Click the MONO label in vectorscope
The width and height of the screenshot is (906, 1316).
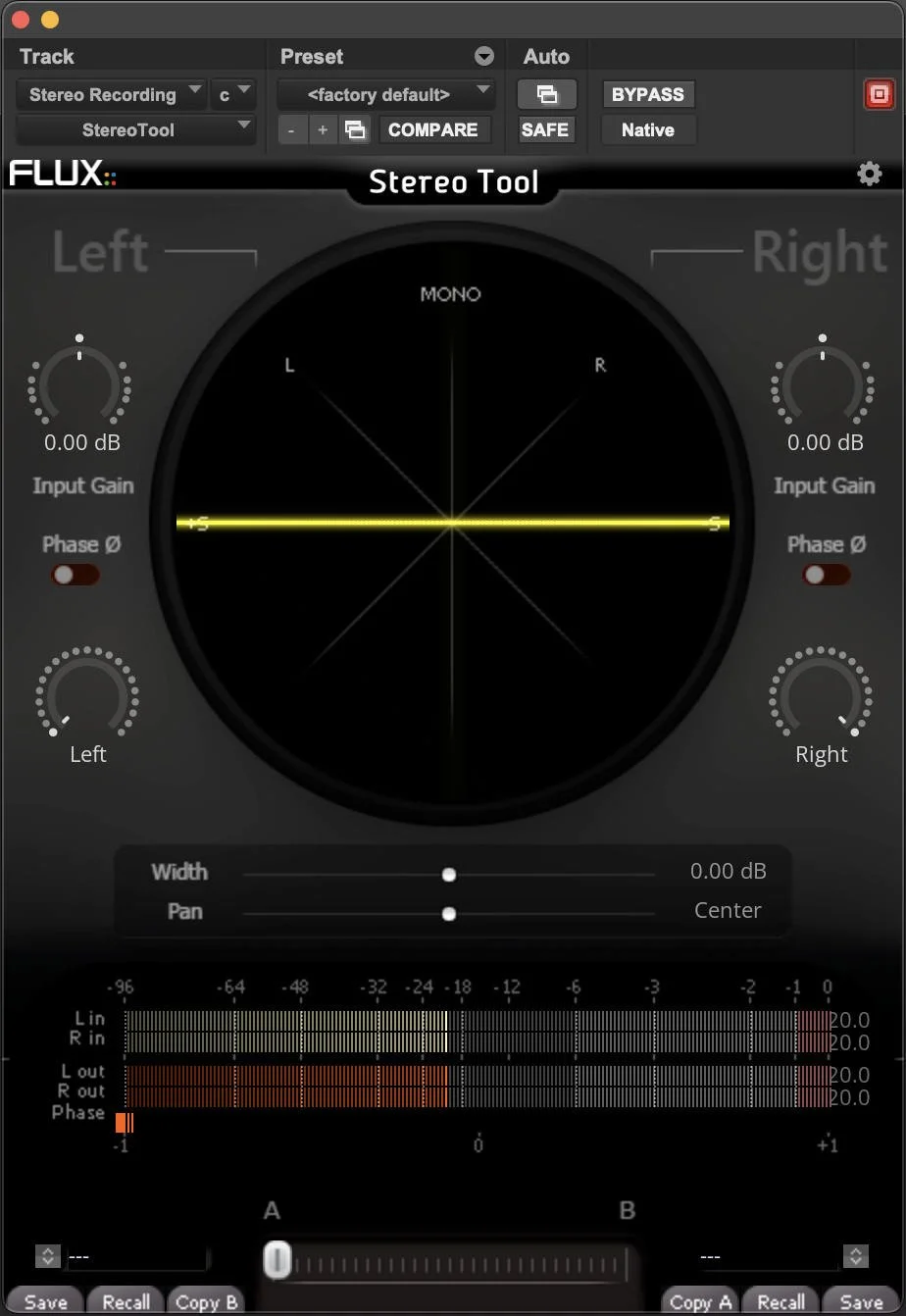(x=451, y=293)
